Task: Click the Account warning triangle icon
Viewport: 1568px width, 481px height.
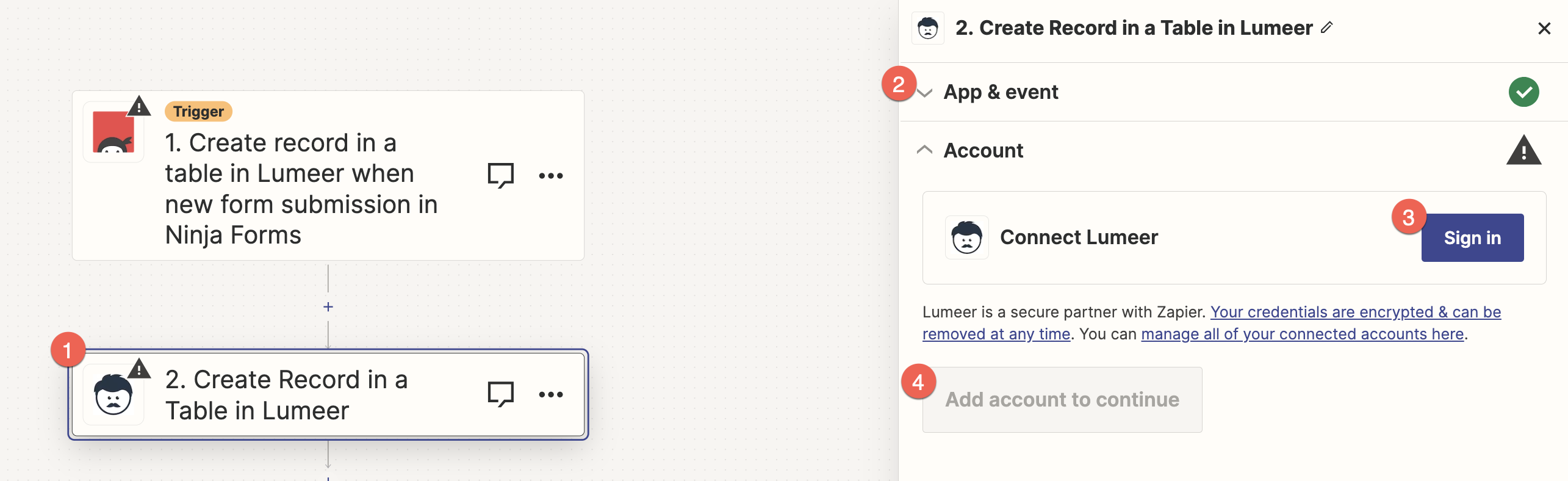Action: click(x=1523, y=150)
